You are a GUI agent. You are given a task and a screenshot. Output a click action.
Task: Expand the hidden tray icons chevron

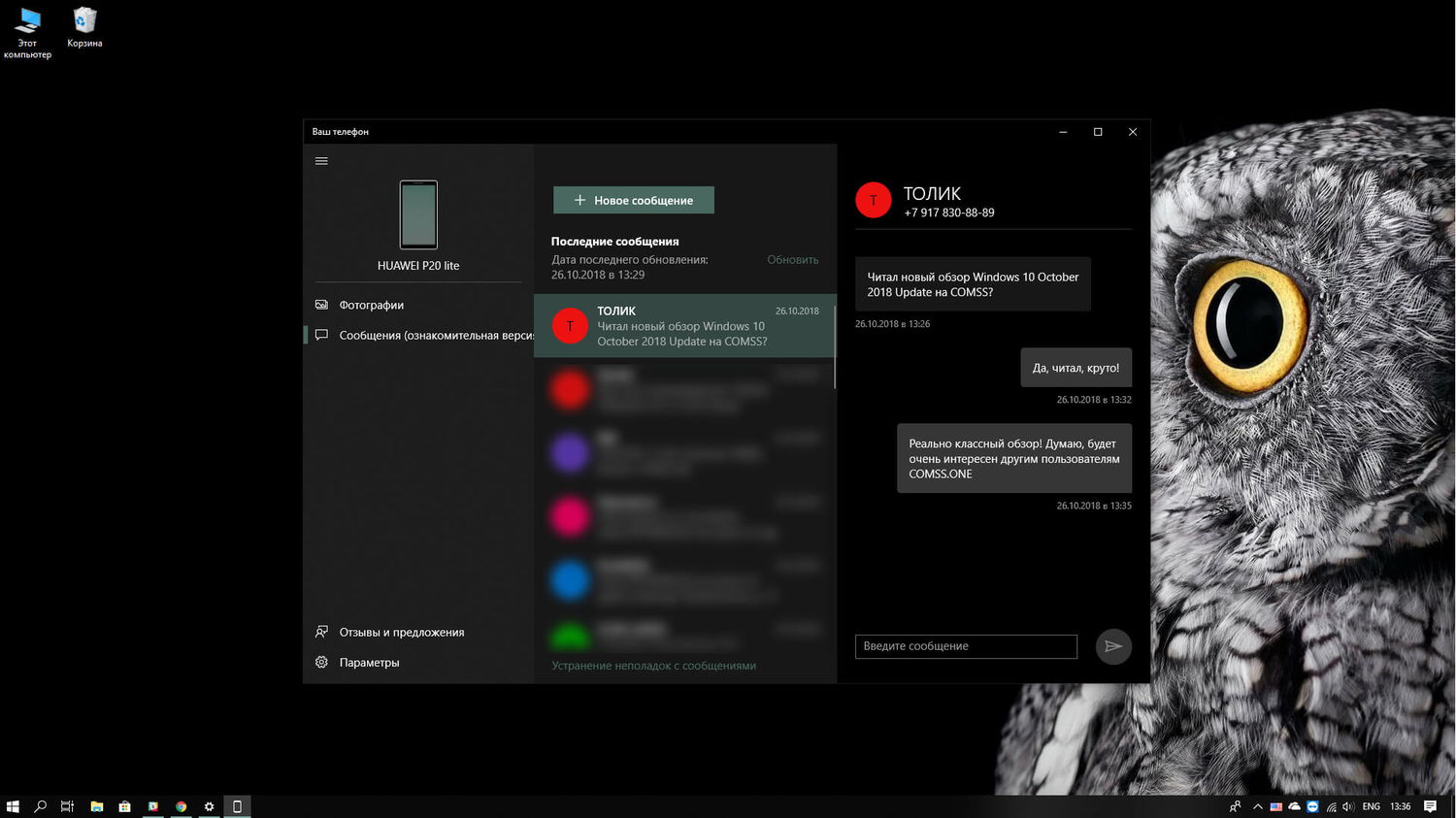(x=1259, y=806)
